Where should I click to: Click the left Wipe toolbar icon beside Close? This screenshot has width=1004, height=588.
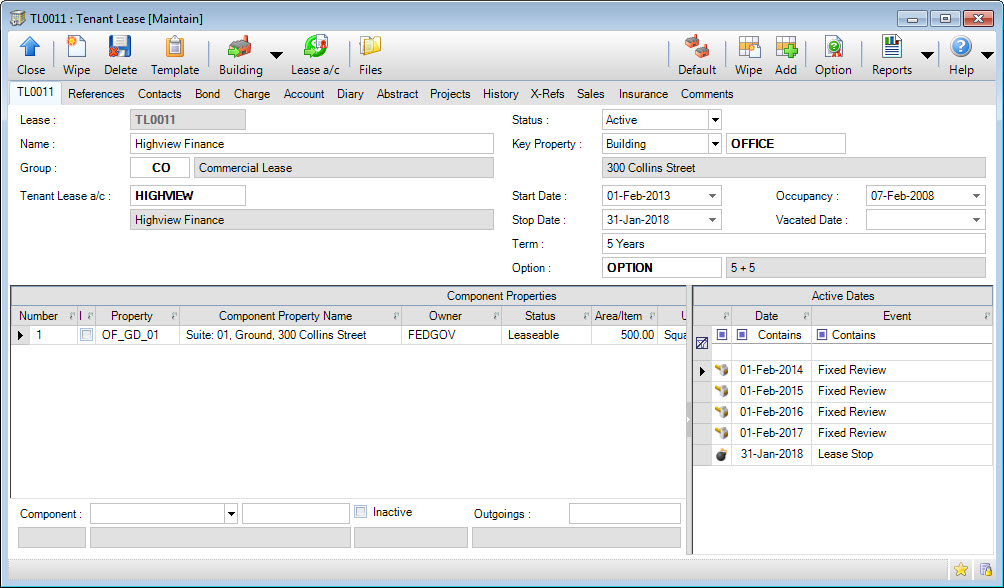[76, 47]
